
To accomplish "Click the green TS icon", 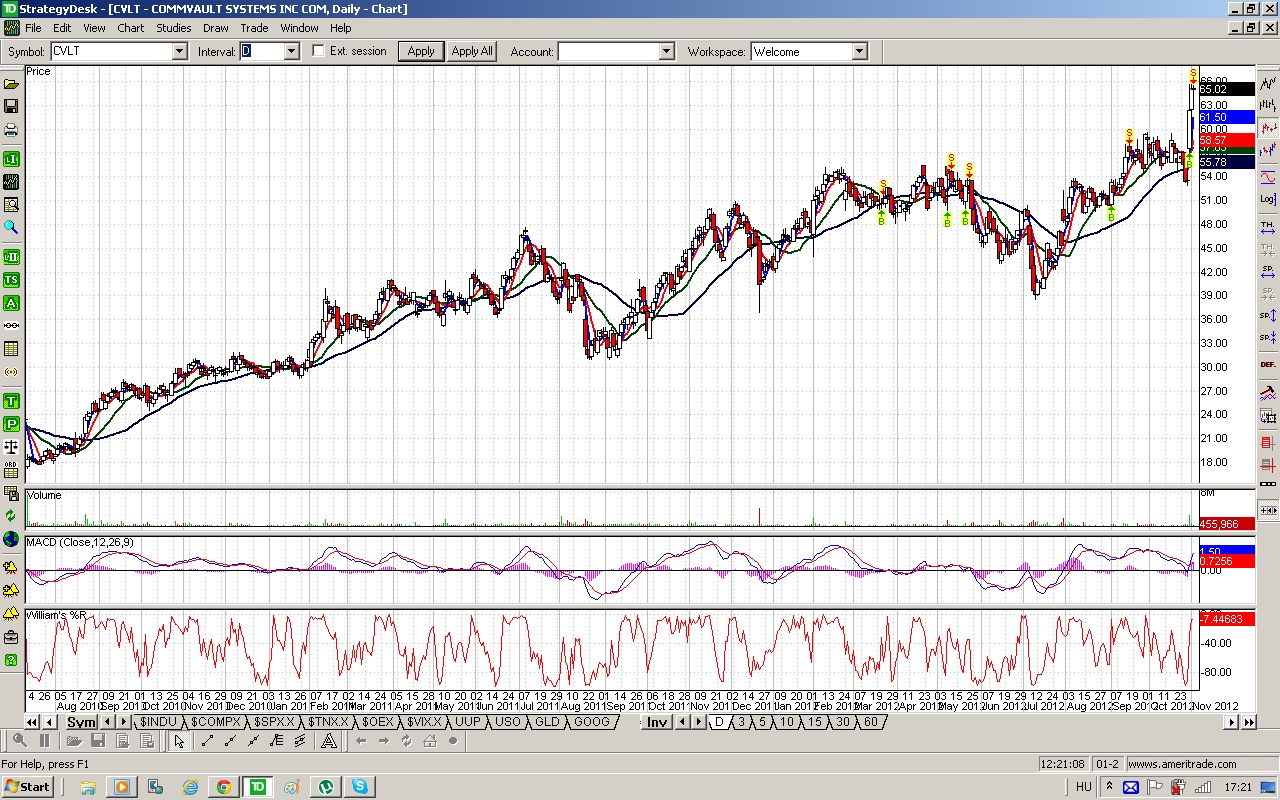I will 11,280.
